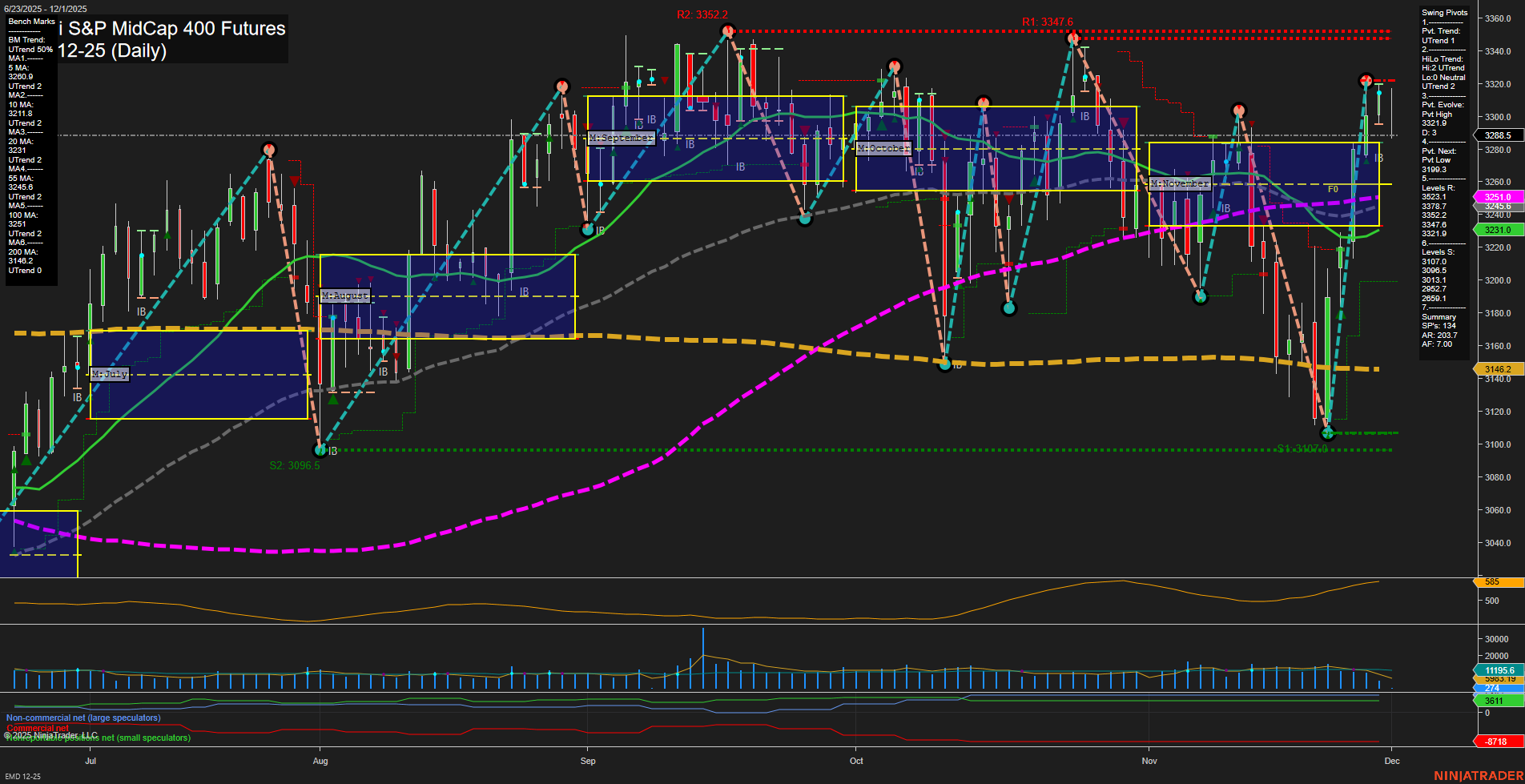Toggle Nonreportable positions net line visibility

pos(97,738)
